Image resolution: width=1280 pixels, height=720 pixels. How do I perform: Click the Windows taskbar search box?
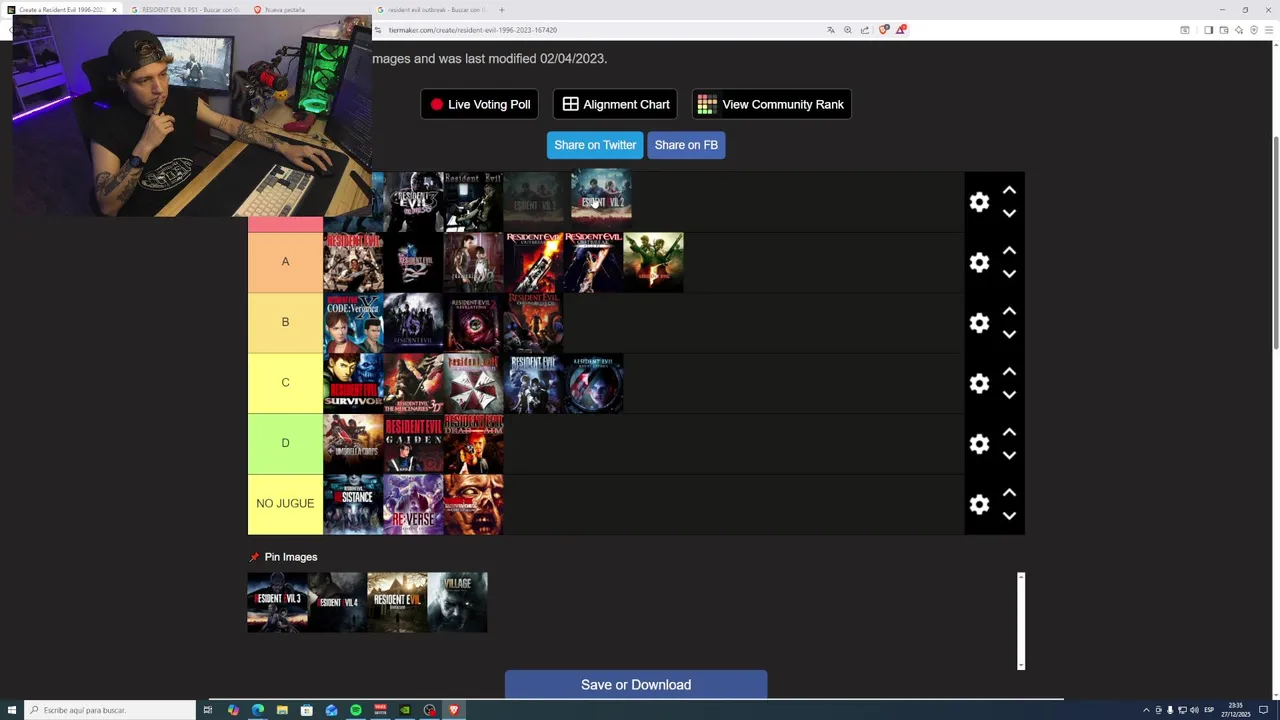(x=110, y=710)
